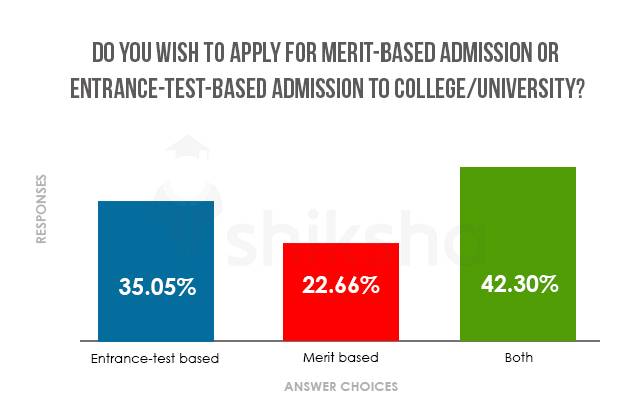Click the first line of the chart title
Viewport: 638px width, 400px height.
tap(319, 52)
